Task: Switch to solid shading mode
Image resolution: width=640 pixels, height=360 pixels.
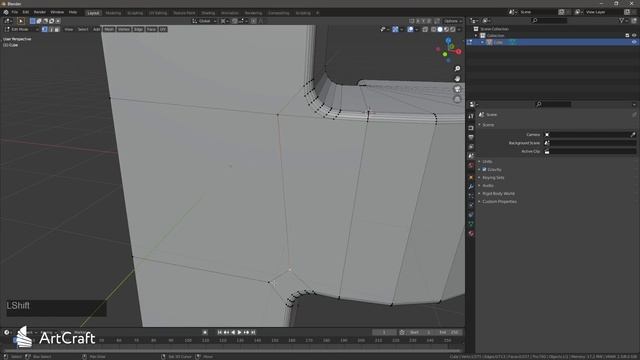Action: coord(440,29)
